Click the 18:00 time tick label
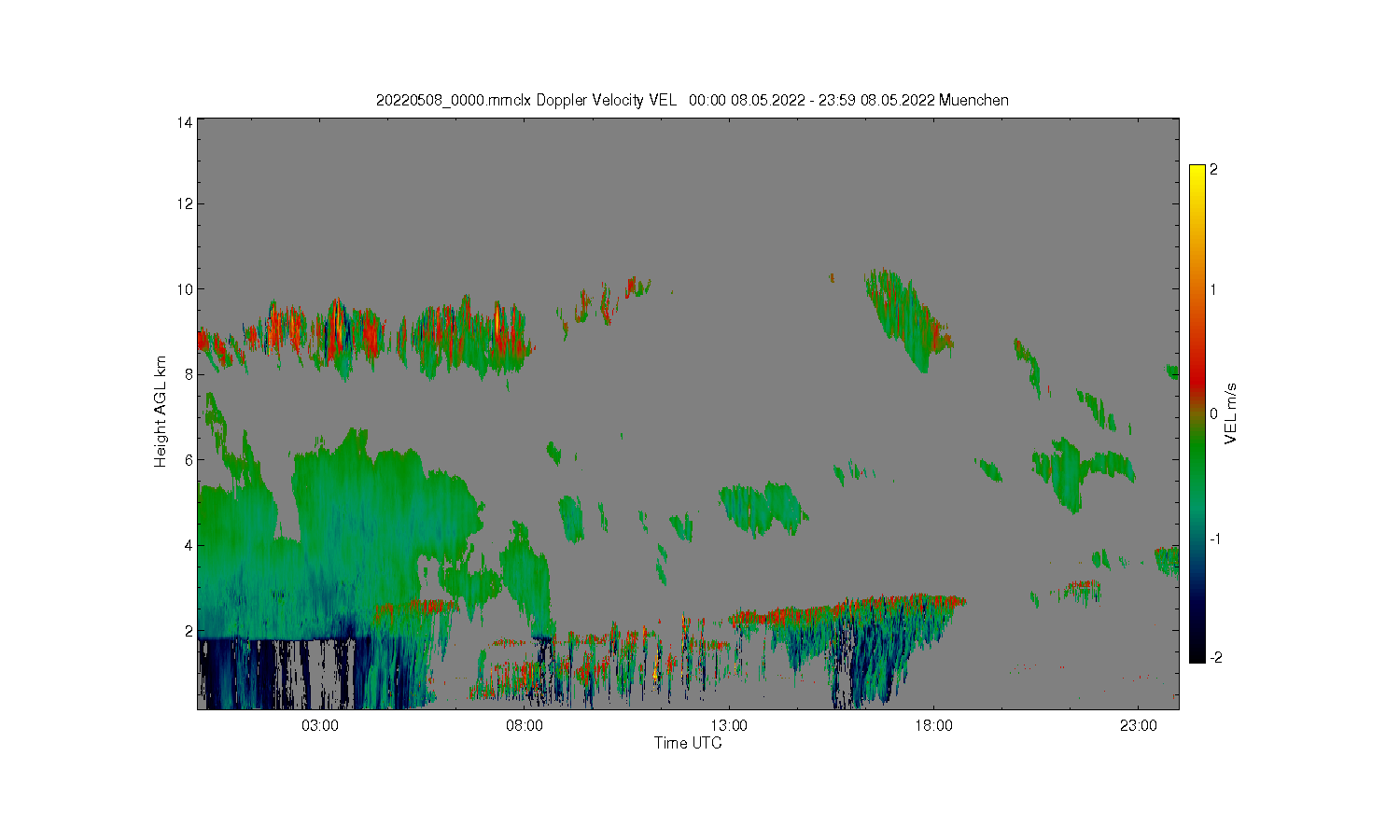The width and height of the screenshot is (1400, 840). [x=933, y=725]
